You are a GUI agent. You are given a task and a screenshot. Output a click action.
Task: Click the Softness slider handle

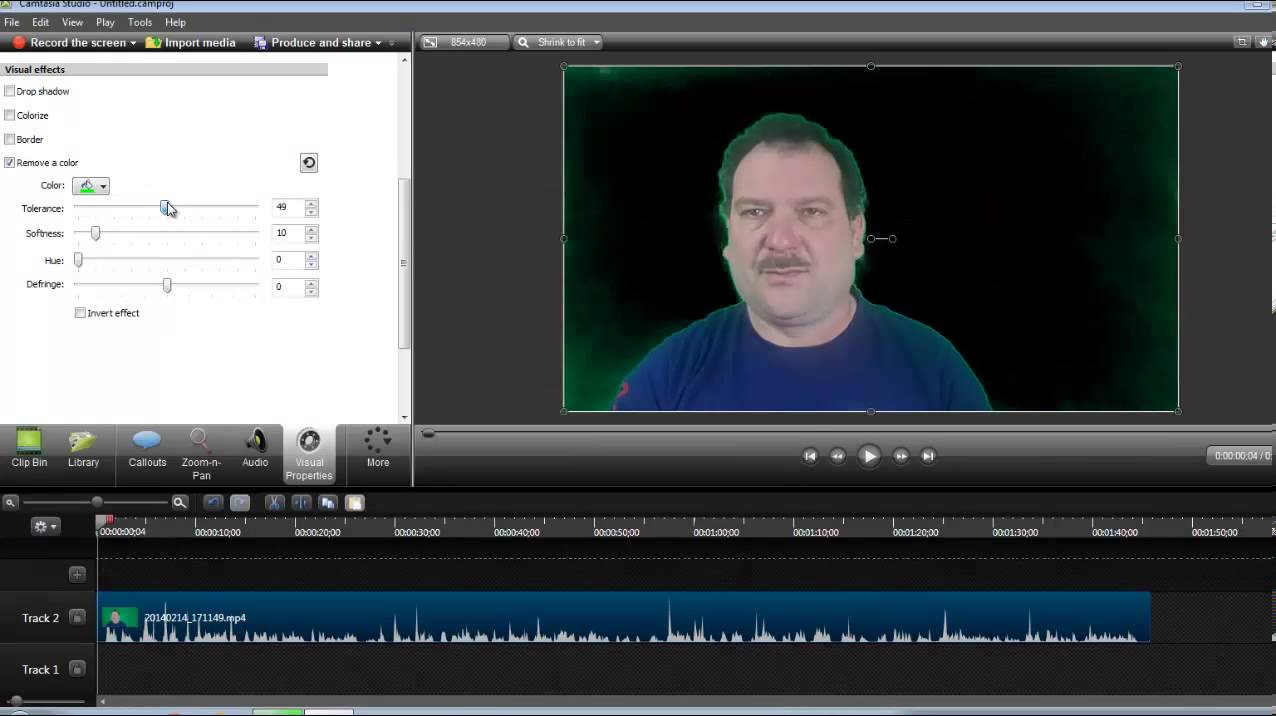coord(95,233)
